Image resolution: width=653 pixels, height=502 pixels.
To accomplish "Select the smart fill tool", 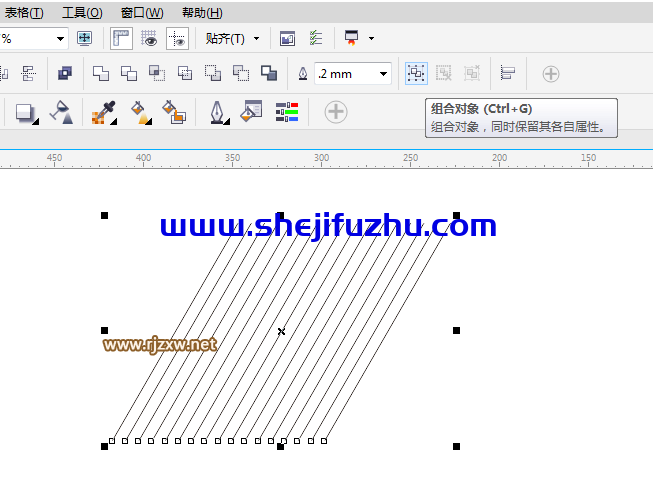I will (174, 112).
